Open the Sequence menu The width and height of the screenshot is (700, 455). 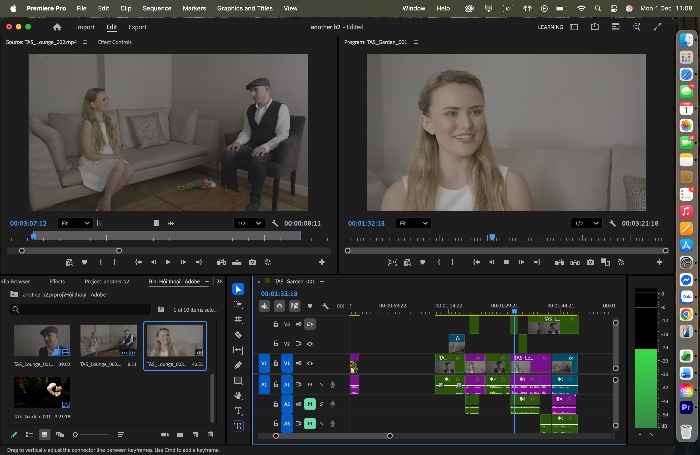click(157, 8)
